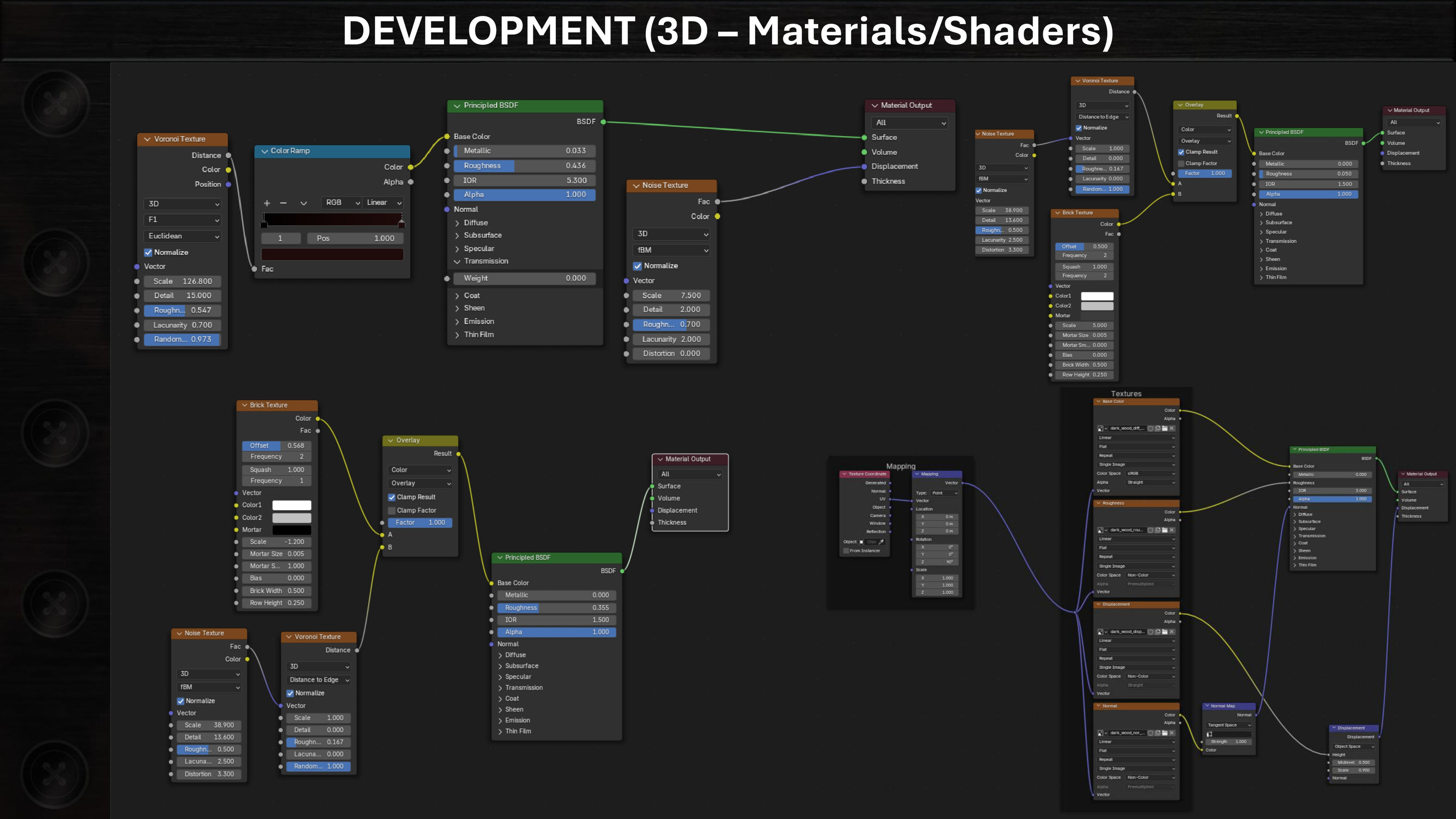Screen dimensions: 1456x819
Task: Click image browse icon in Base Color texture node
Action: tap(1100, 428)
